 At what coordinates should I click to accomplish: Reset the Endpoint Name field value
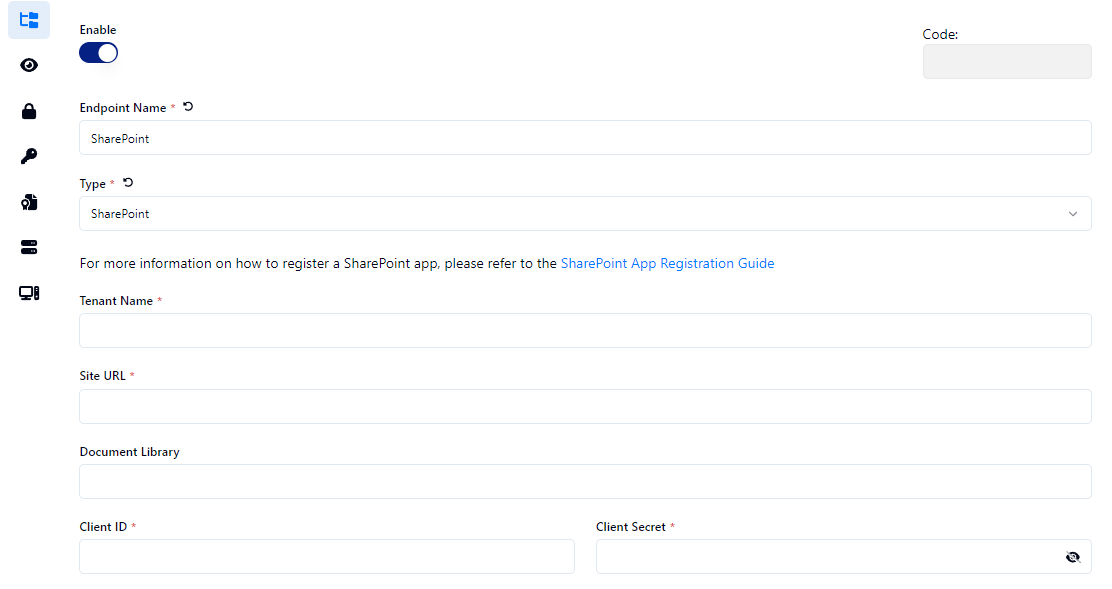tap(188, 107)
